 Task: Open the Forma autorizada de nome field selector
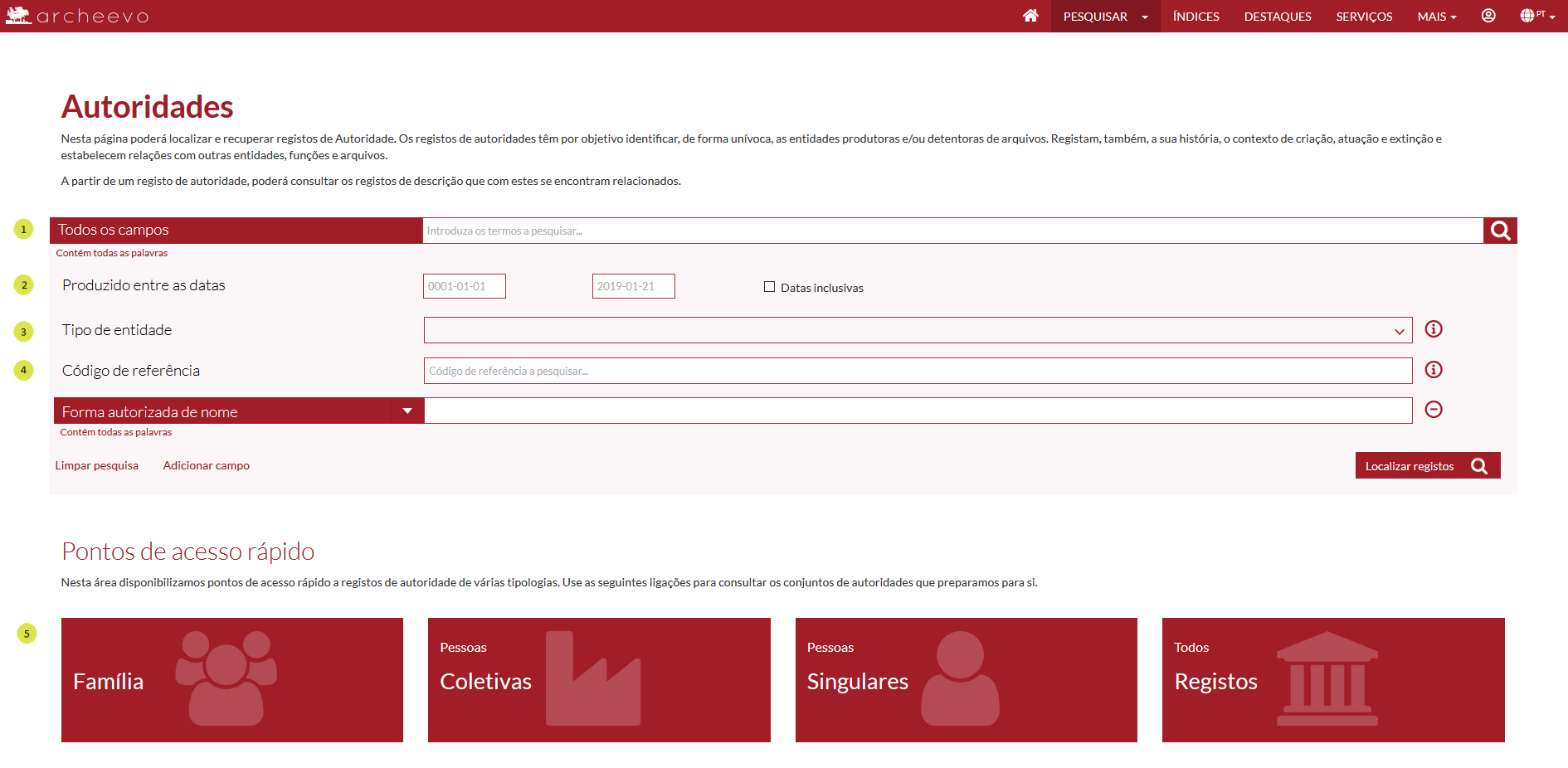pyautogui.click(x=407, y=411)
